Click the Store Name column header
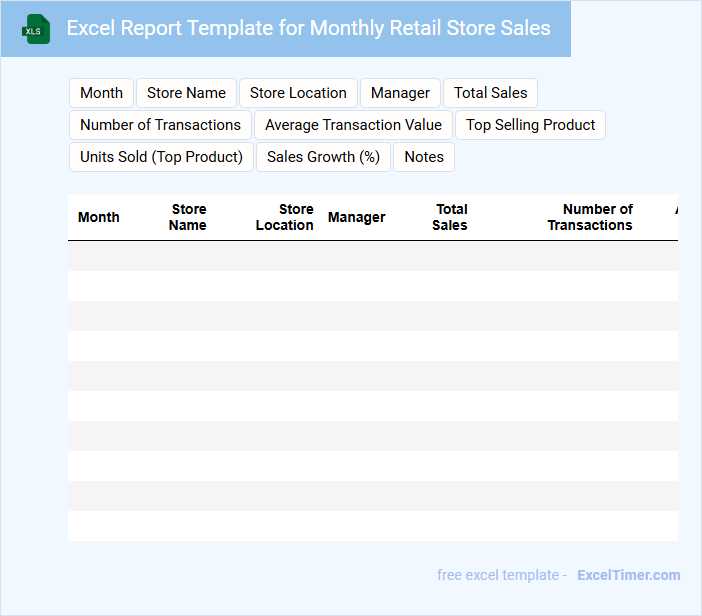The image size is (702, 616). tap(188, 217)
